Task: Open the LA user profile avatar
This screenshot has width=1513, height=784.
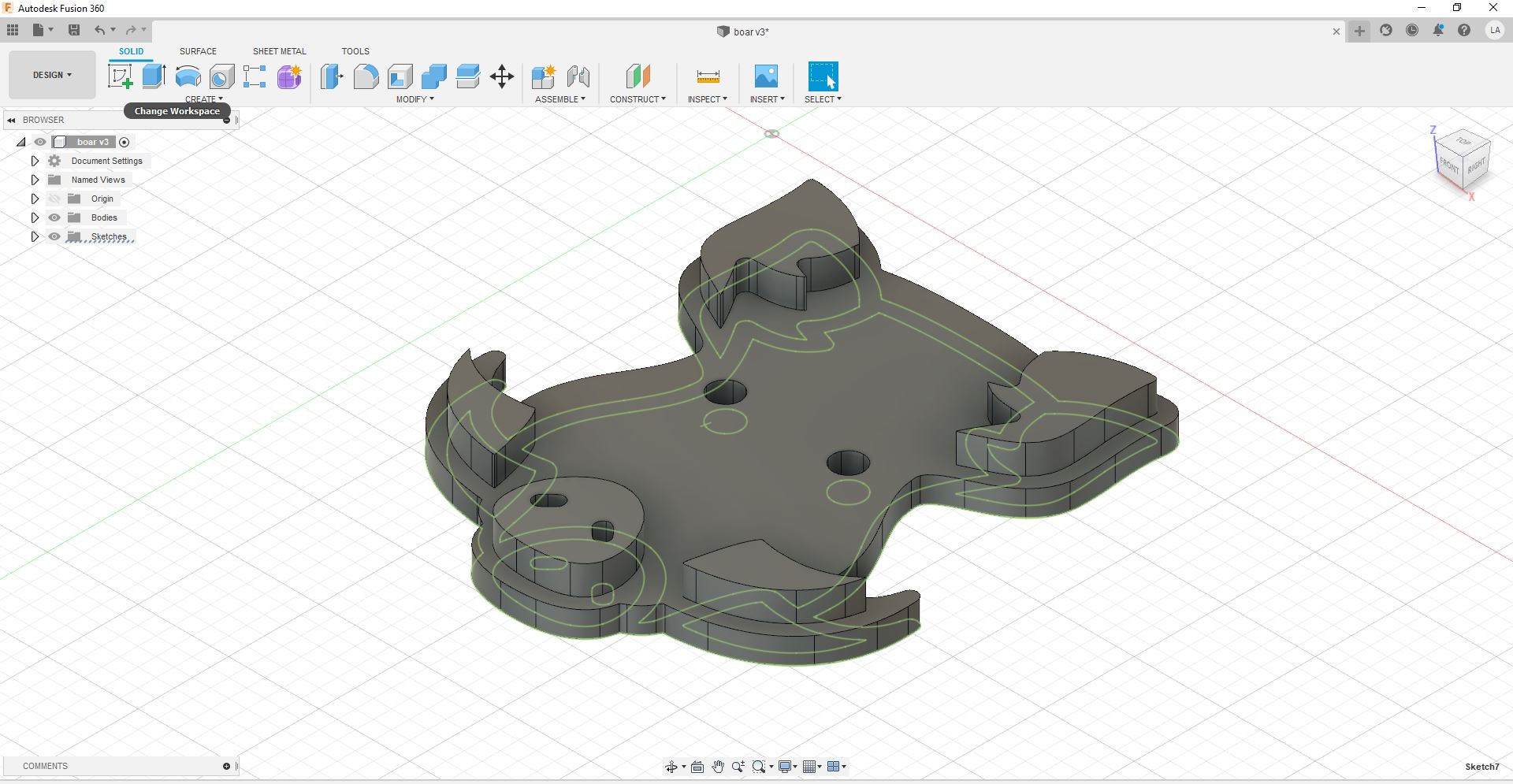Action: click(1495, 31)
